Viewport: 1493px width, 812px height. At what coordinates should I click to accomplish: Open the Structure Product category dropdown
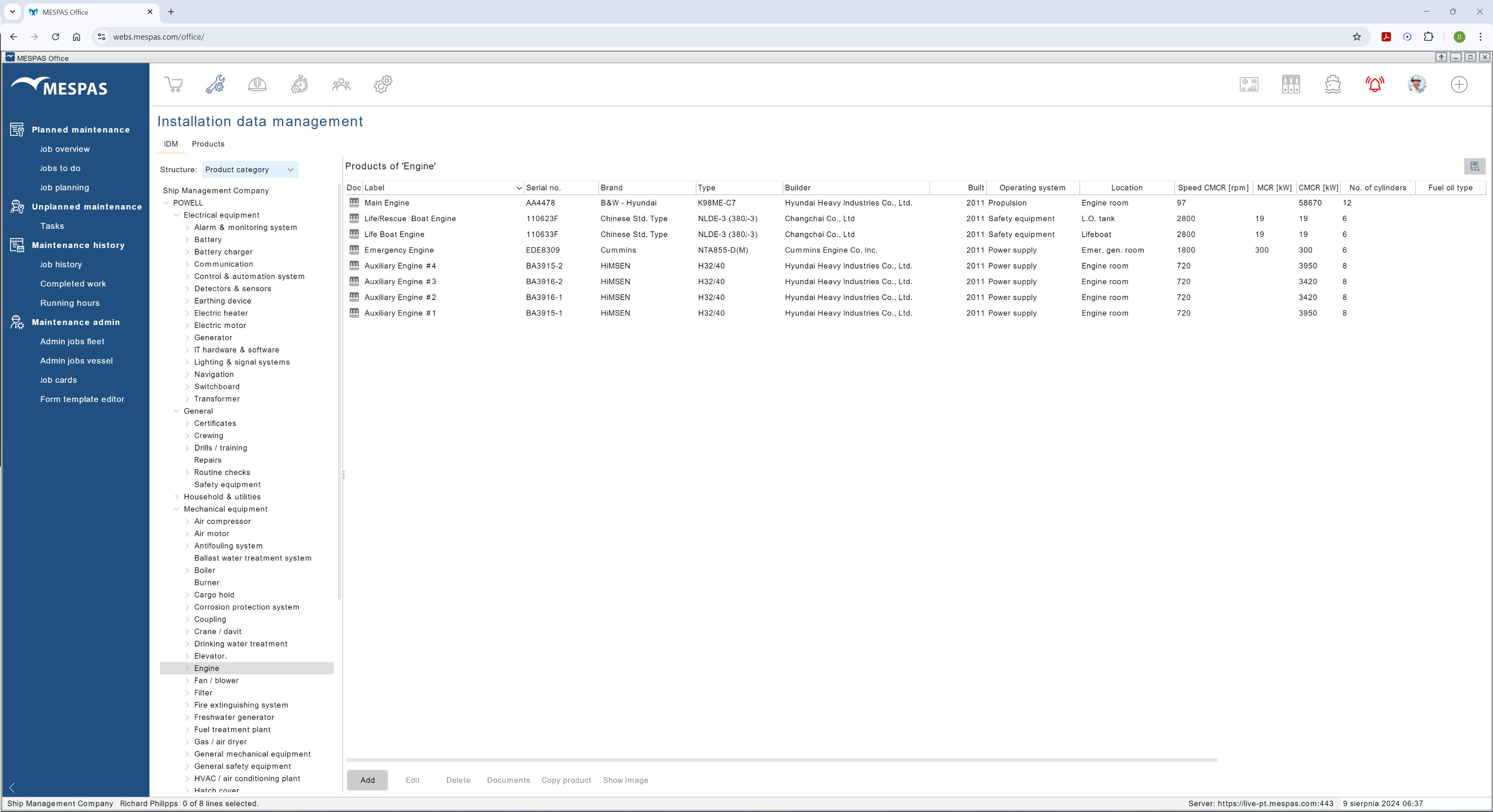click(250, 170)
